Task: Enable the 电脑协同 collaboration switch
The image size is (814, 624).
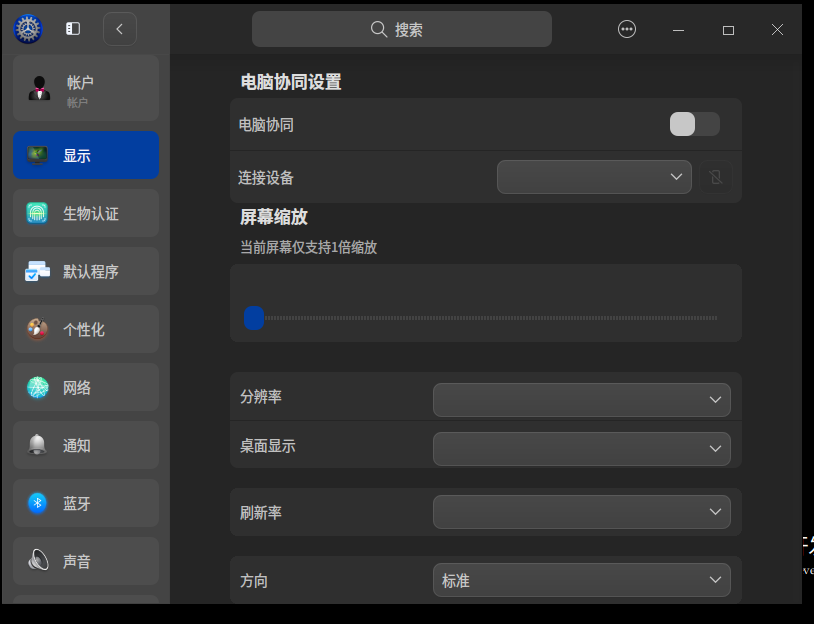Action: point(694,124)
